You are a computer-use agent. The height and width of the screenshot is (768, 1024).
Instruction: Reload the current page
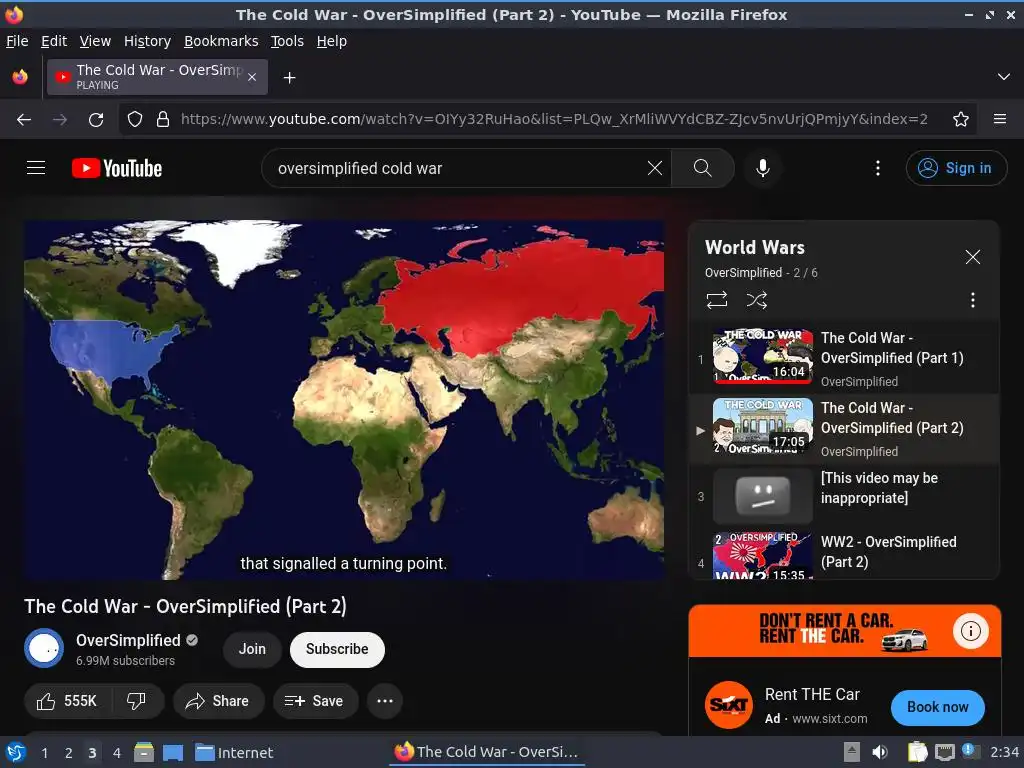click(96, 120)
